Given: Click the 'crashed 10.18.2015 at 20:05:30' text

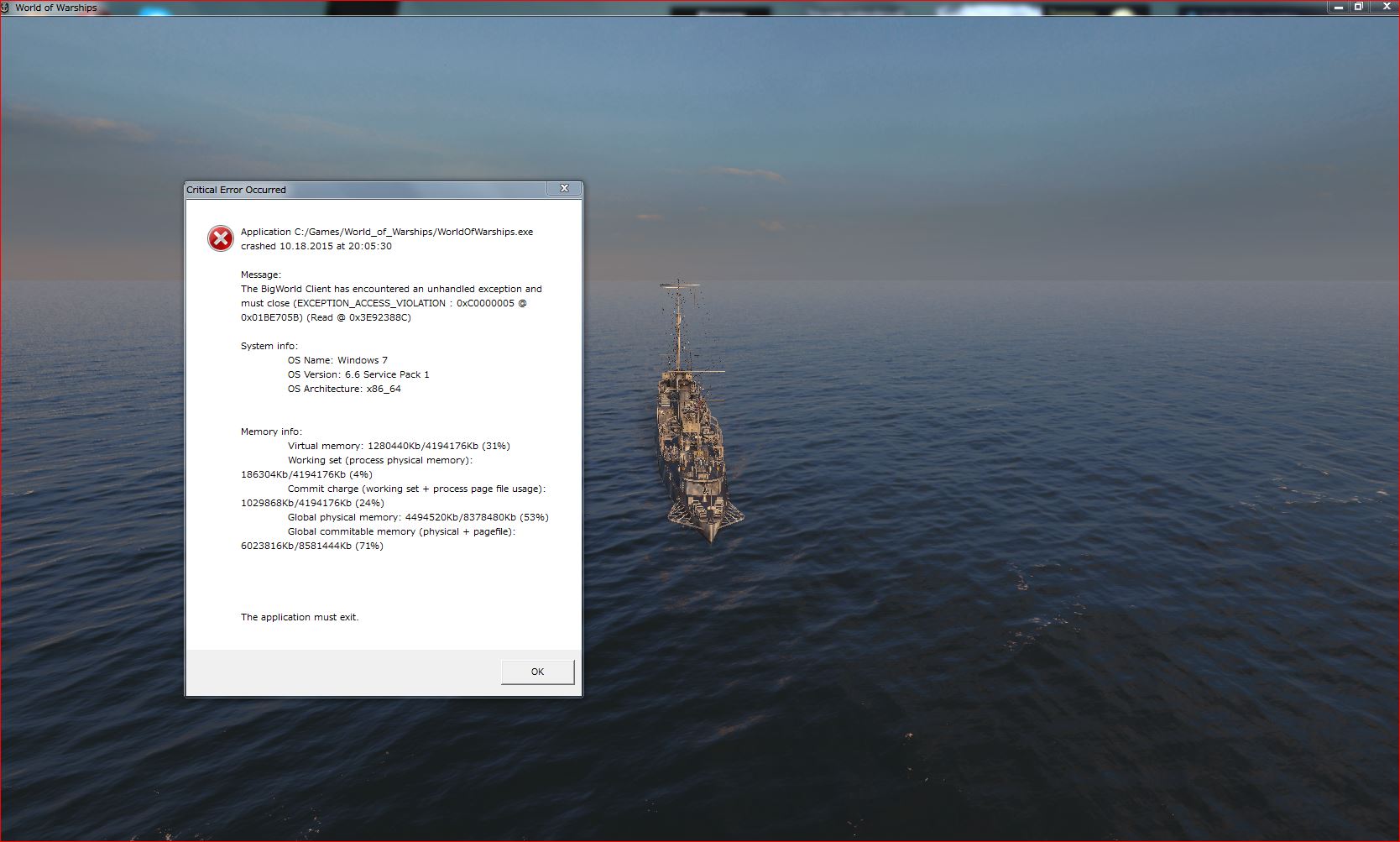Looking at the screenshot, I should tap(316, 246).
